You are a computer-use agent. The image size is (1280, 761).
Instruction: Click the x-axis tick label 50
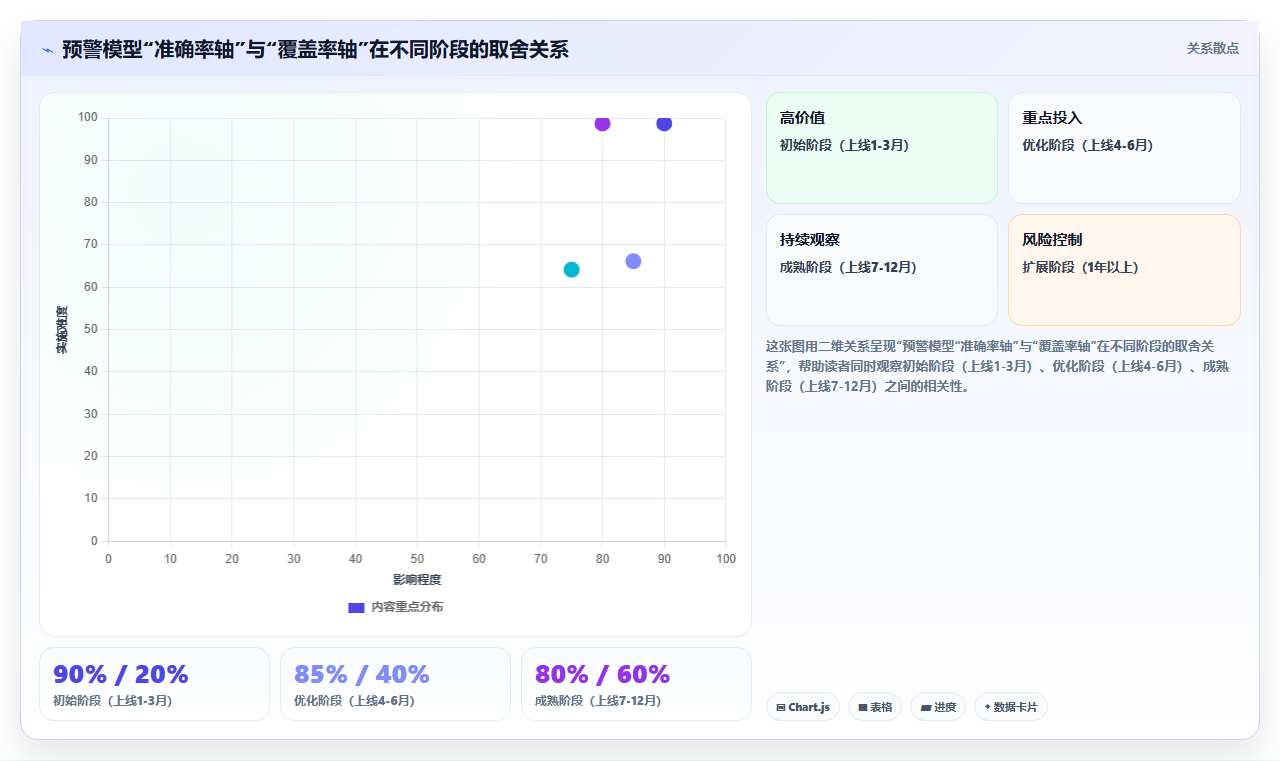[x=417, y=558]
